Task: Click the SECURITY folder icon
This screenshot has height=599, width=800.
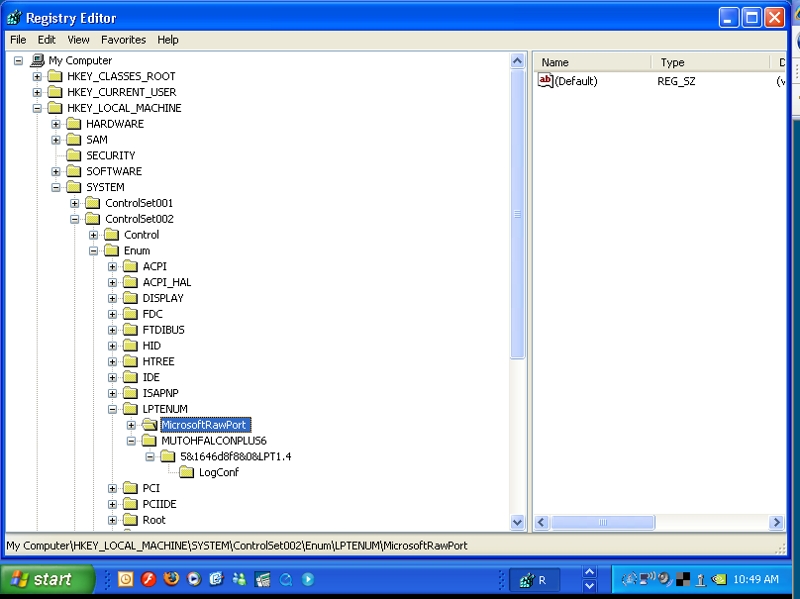Action: pyautogui.click(x=74, y=155)
